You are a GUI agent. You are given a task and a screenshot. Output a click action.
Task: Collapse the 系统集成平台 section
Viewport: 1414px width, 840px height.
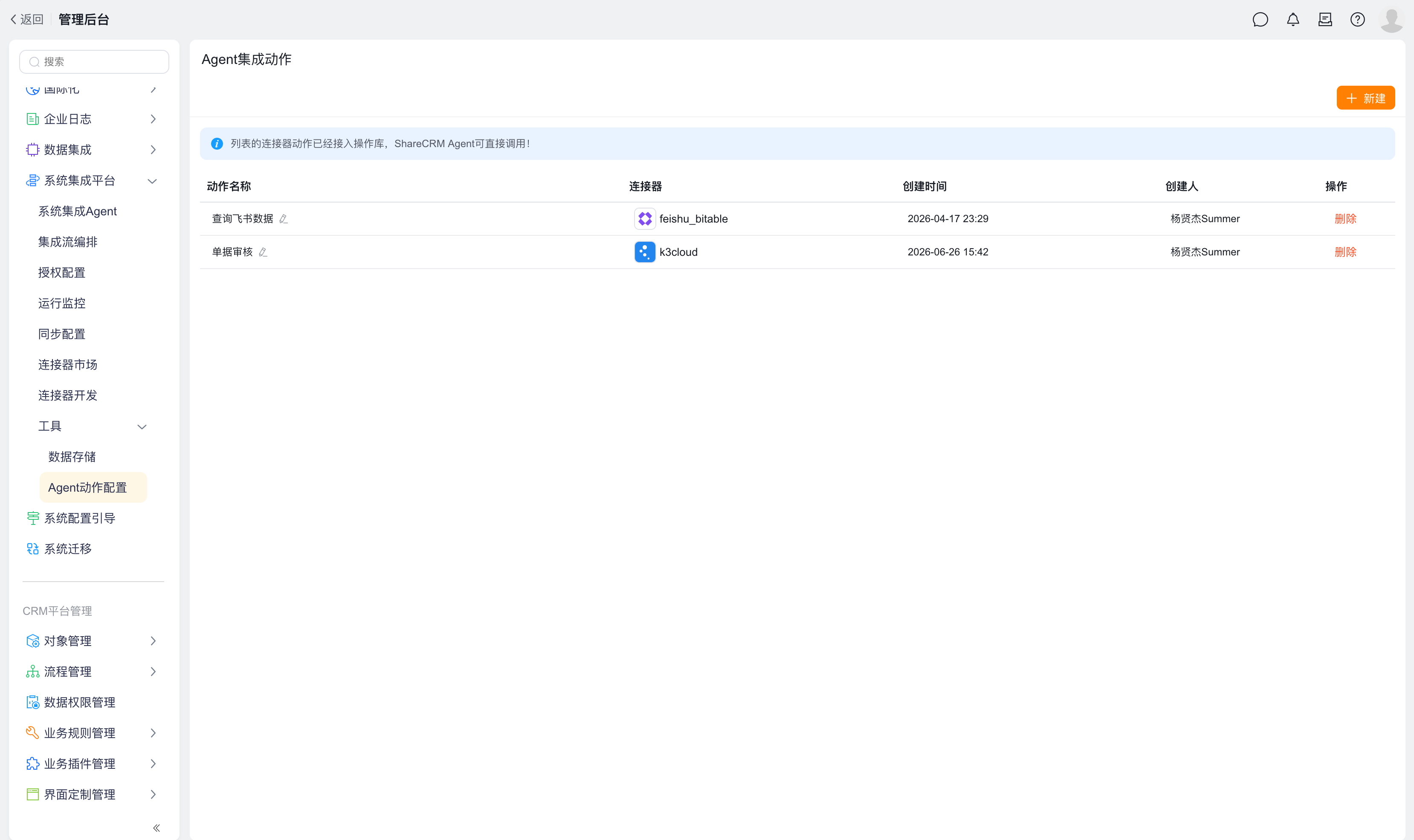tap(152, 181)
